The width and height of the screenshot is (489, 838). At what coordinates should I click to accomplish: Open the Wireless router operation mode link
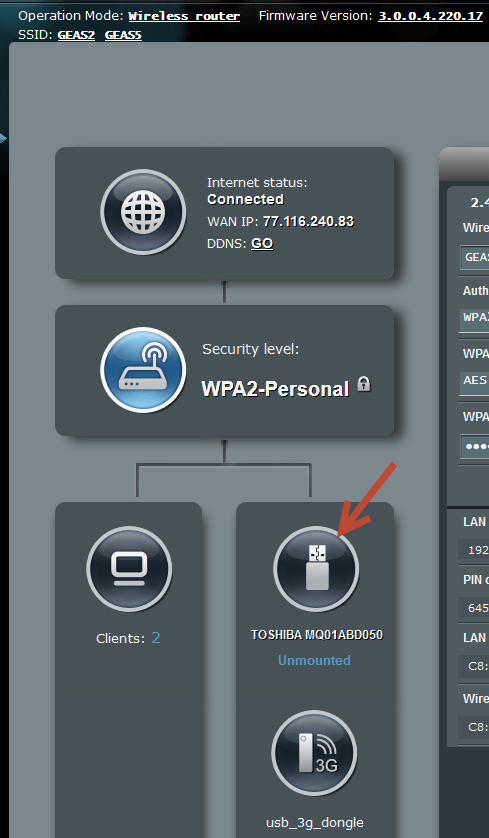coord(184,16)
